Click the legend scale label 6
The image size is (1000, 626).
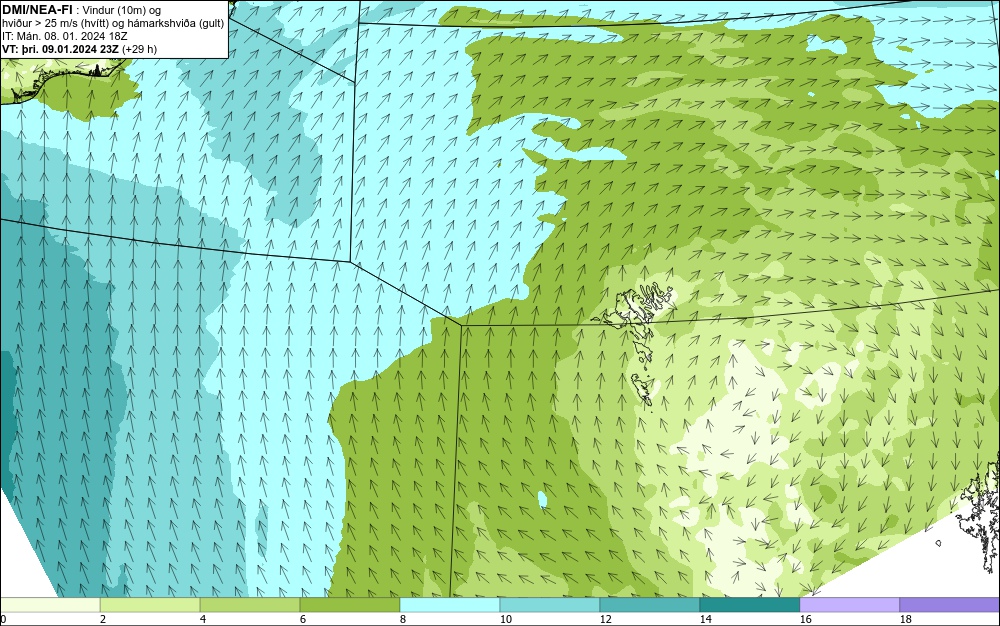302,619
